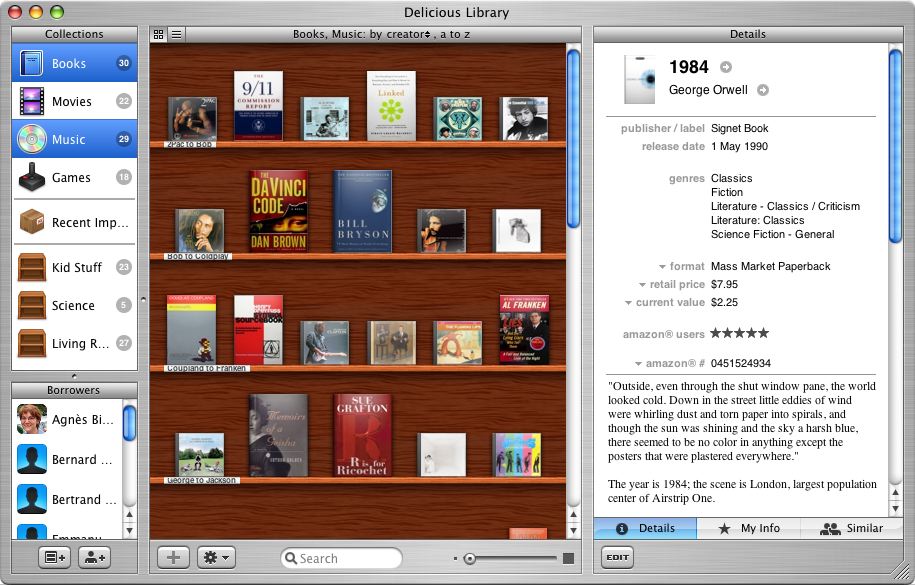Select the Music CD icon
915x585 pixels.
click(x=31, y=139)
